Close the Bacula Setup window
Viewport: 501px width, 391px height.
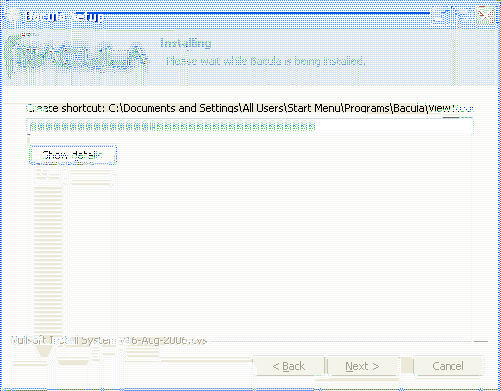(485, 16)
